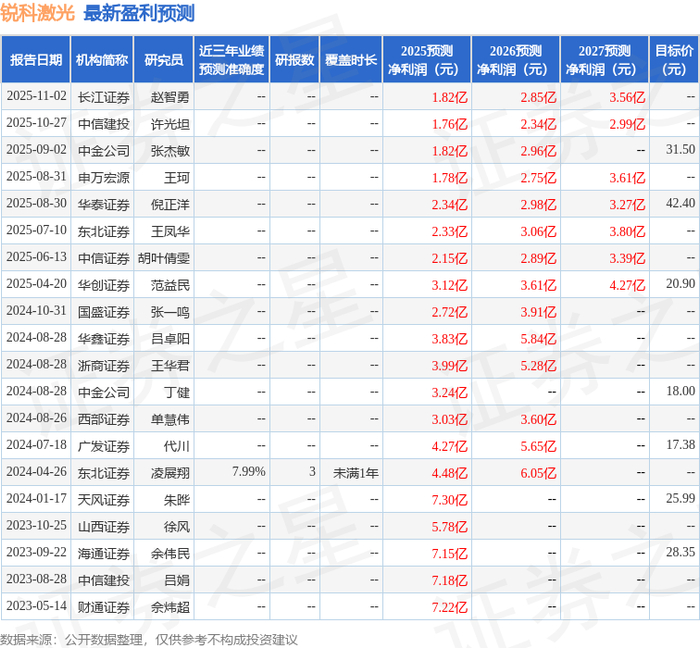Select researcher 张一鸣

pyautogui.click(x=170, y=312)
